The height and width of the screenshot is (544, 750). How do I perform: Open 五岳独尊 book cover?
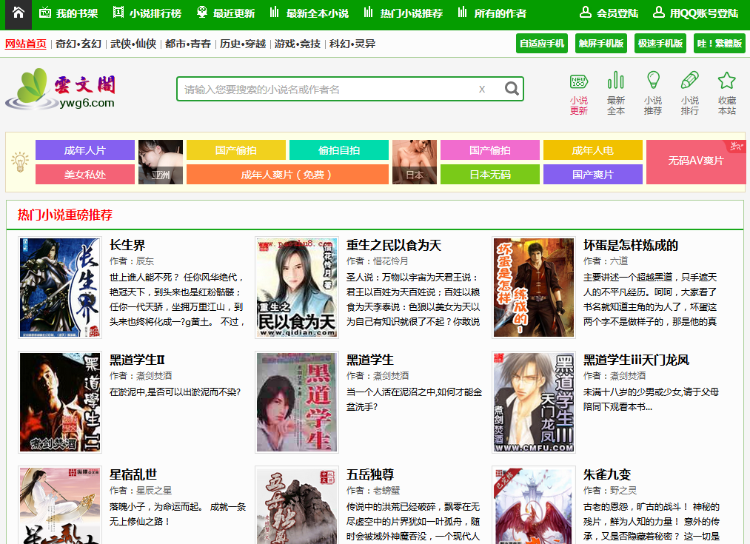297,505
